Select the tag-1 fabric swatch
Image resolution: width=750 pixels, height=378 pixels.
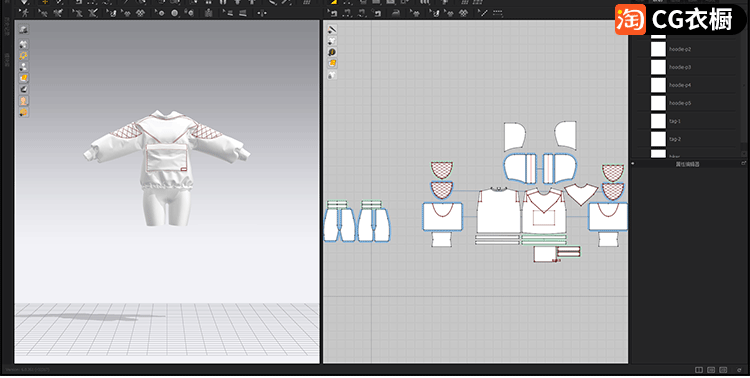(x=658, y=121)
